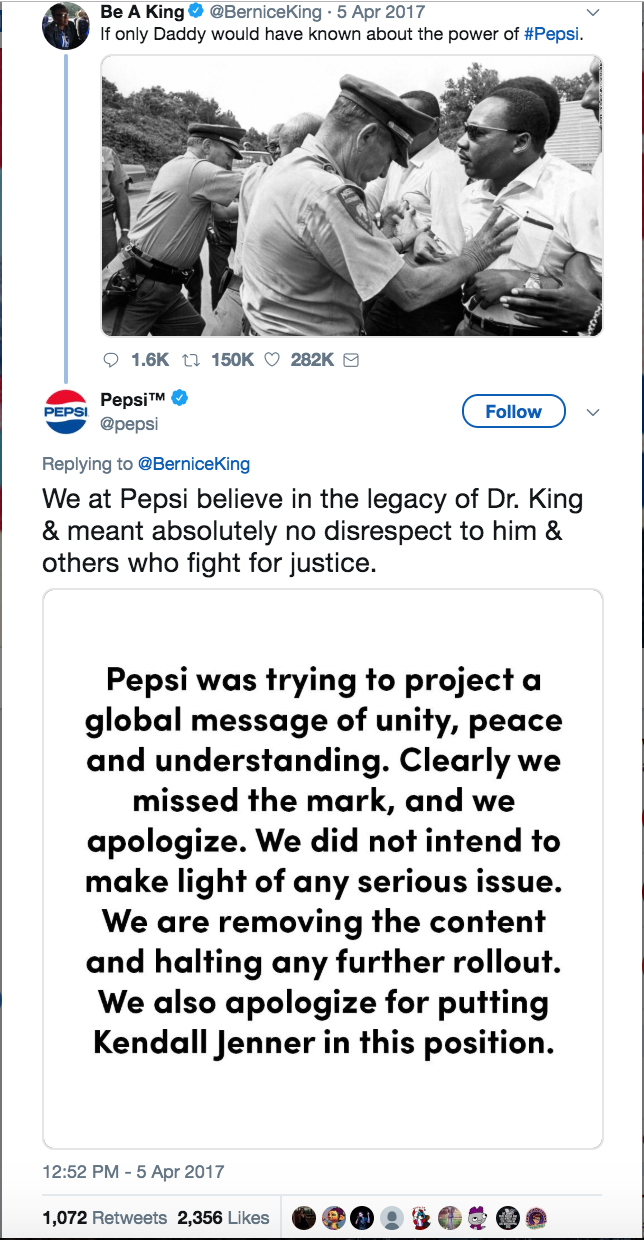Click Be A King's verified badge

tap(197, 12)
